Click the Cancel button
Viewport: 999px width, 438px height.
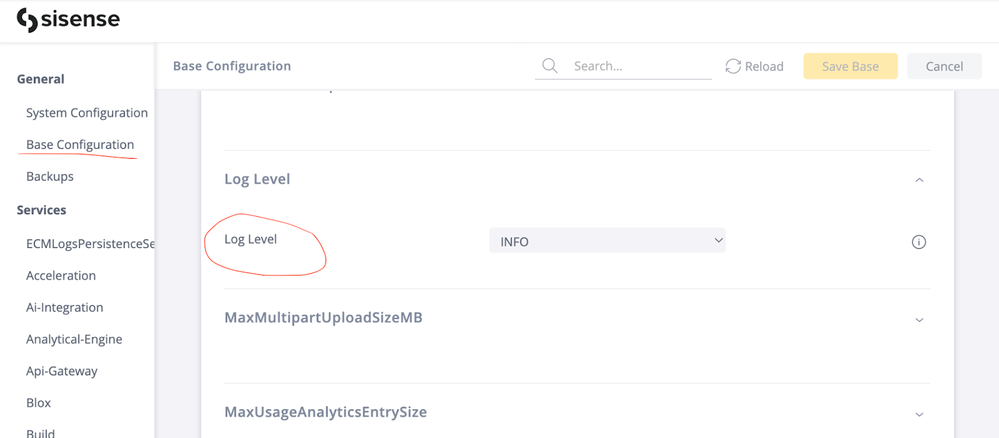coord(944,66)
